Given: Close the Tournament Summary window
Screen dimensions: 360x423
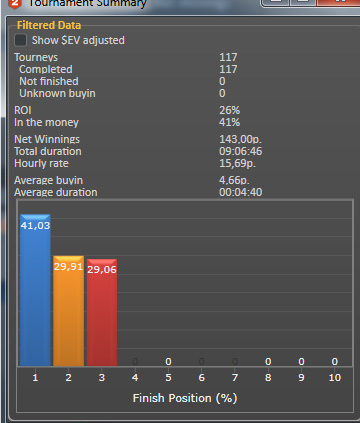Looking at the screenshot, I should (x=338, y=2).
